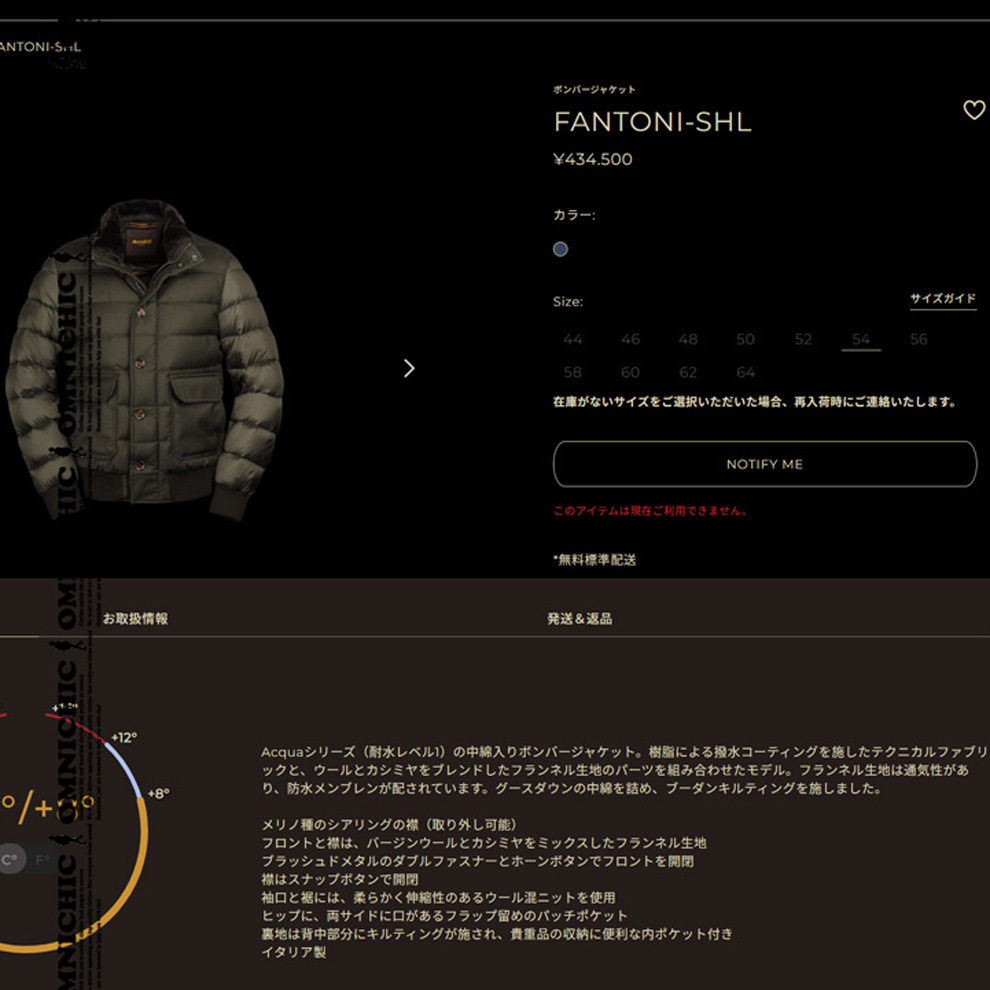
Task: Add FANTONI-SHL to wishlist heart icon
Action: pos(974,110)
